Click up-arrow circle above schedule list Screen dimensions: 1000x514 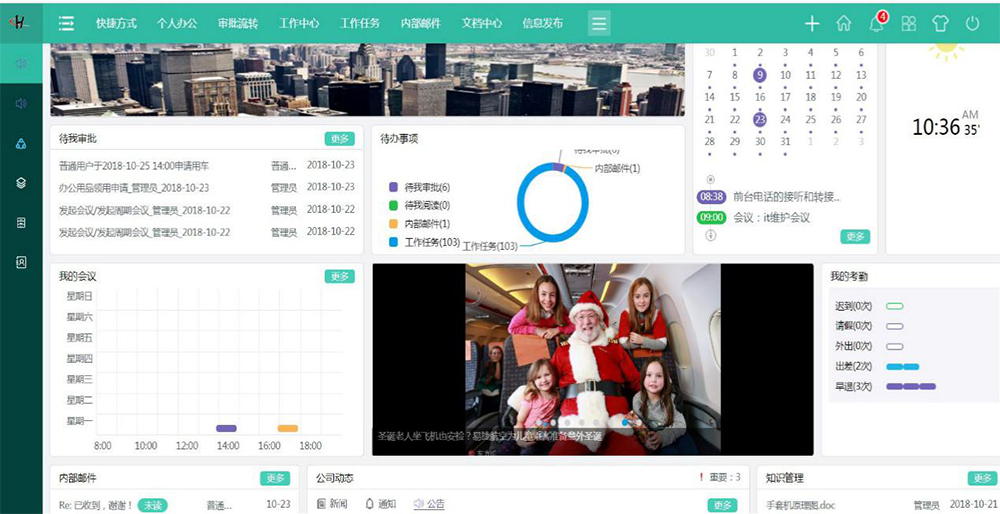tap(710, 180)
